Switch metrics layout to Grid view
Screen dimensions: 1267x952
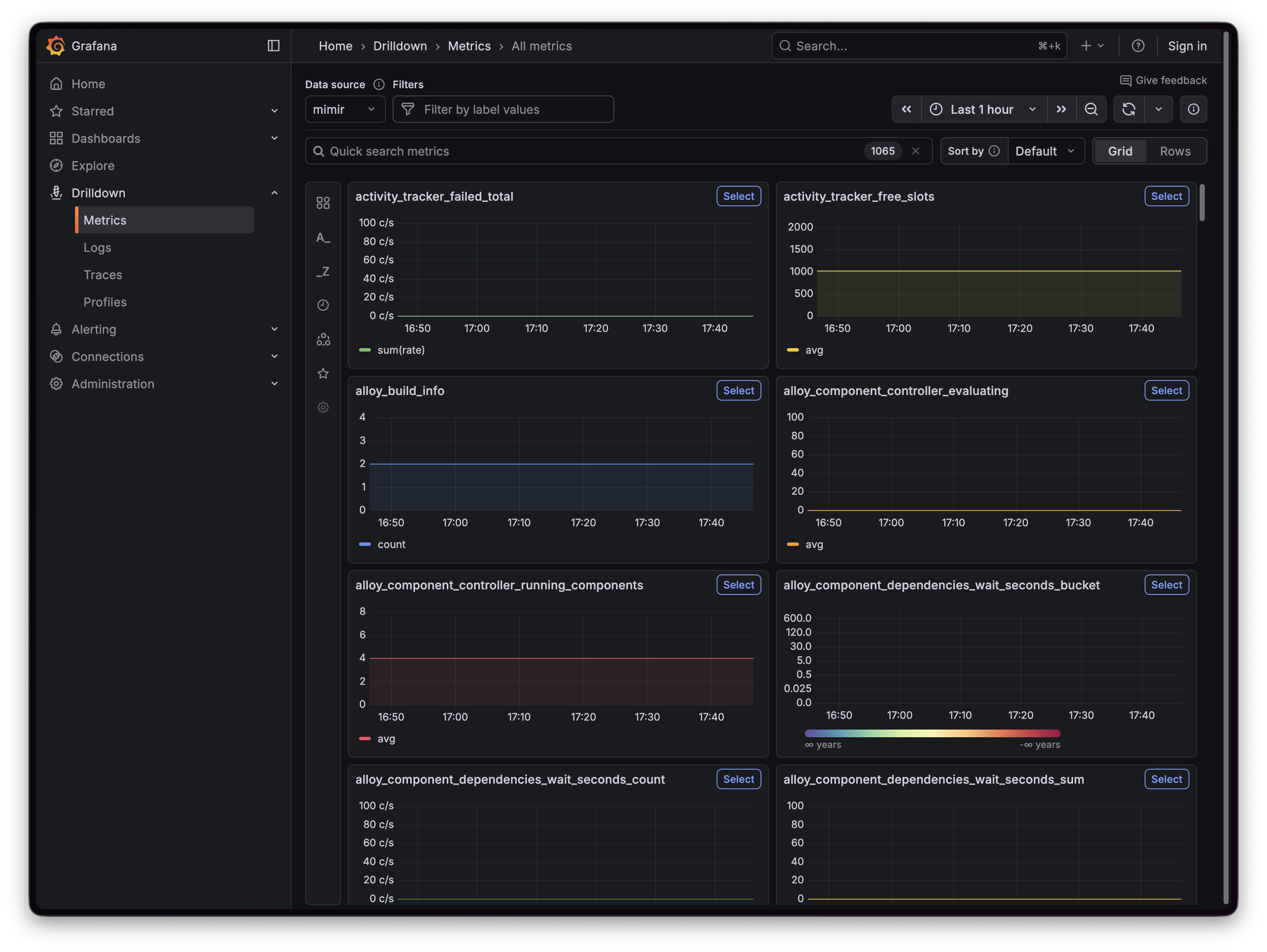(x=1120, y=151)
